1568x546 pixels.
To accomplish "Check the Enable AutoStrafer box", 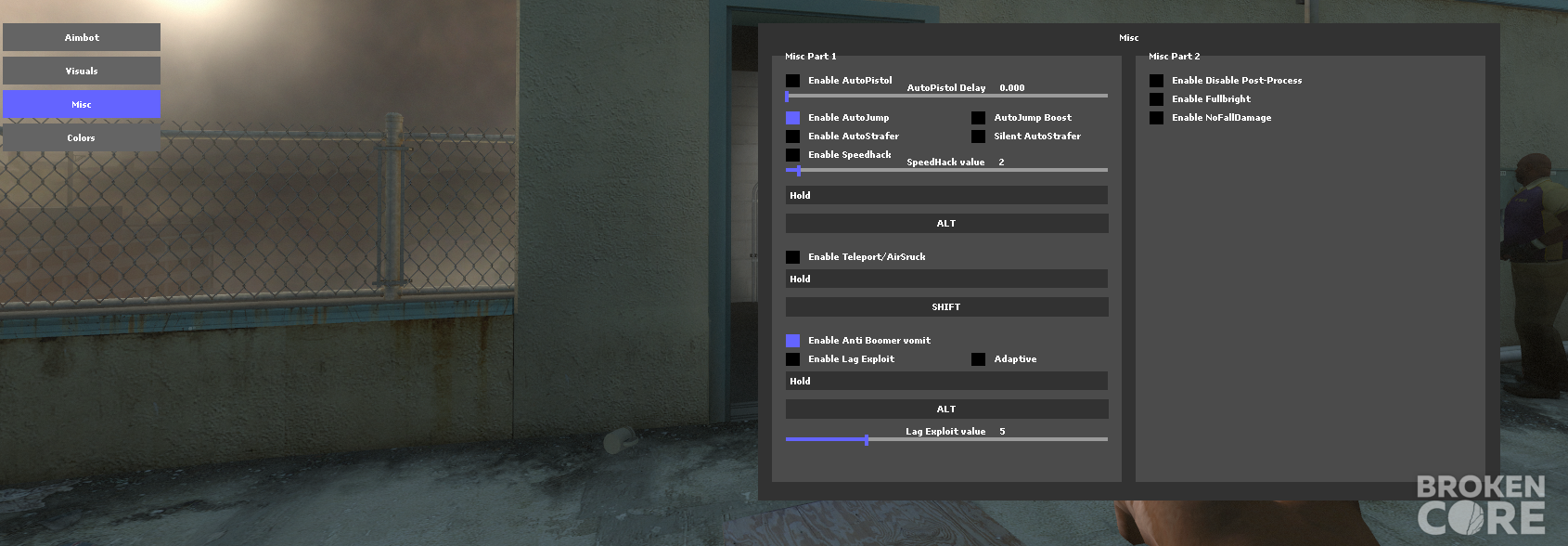I will click(x=792, y=136).
